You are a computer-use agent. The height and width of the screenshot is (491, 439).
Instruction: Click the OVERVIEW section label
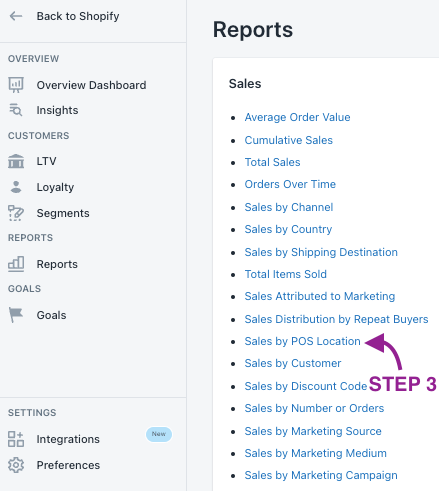pos(33,59)
